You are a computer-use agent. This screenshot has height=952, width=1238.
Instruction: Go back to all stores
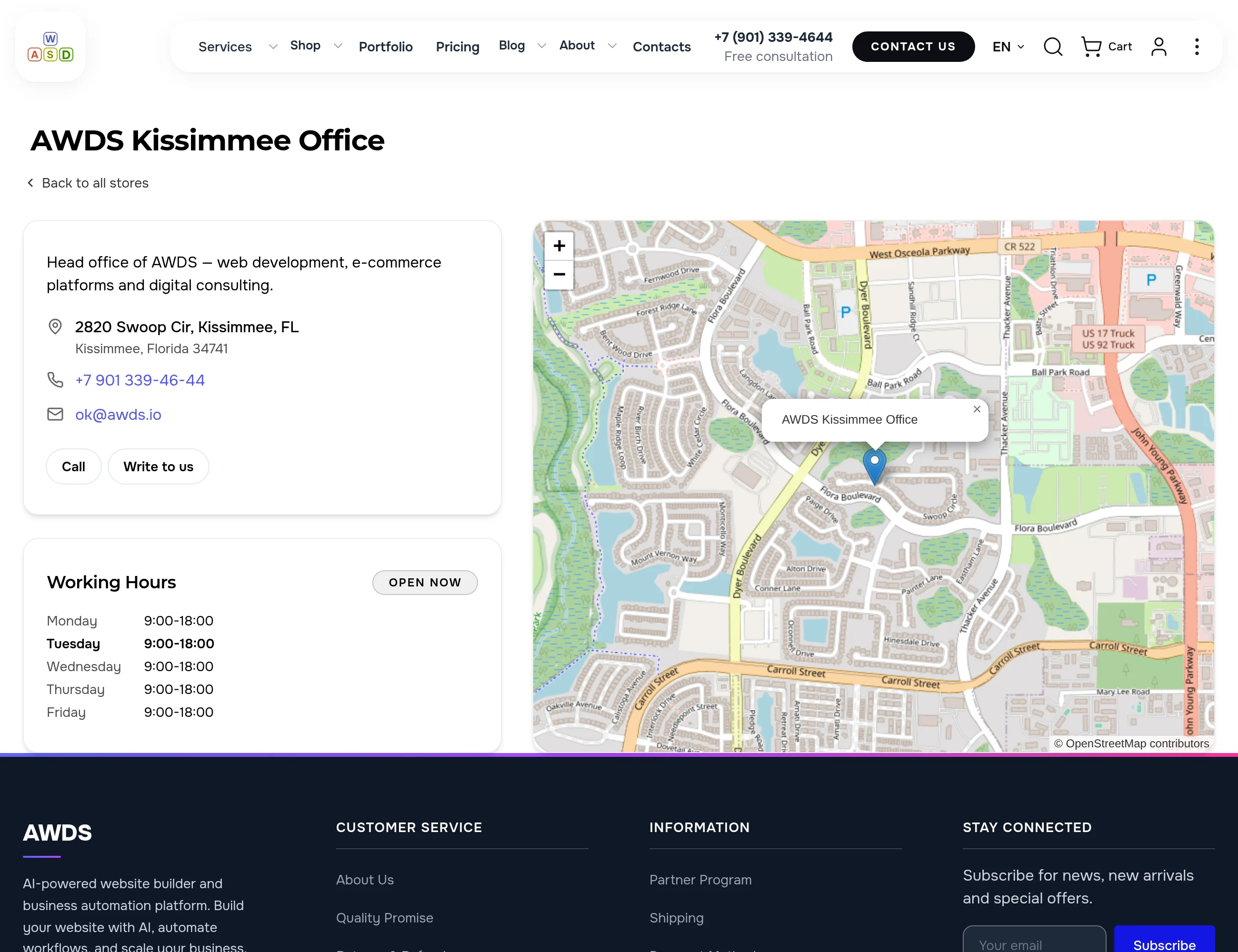(88, 183)
